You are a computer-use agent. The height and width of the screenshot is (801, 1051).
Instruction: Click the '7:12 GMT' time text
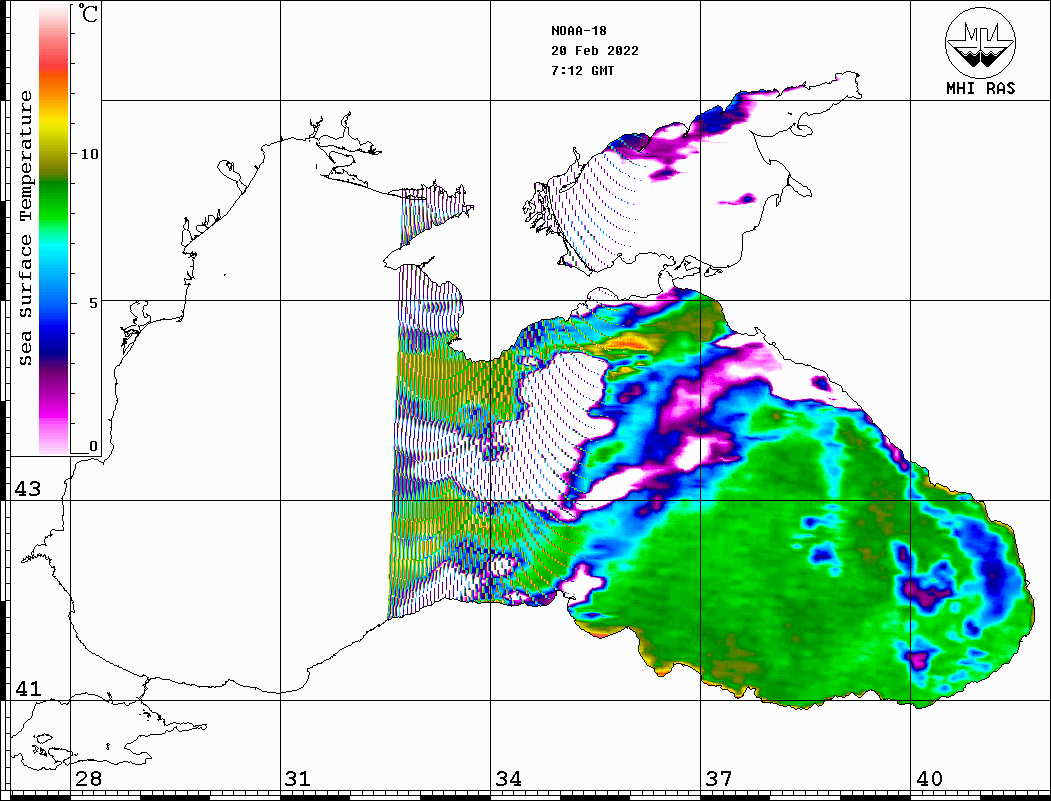pyautogui.click(x=582, y=70)
